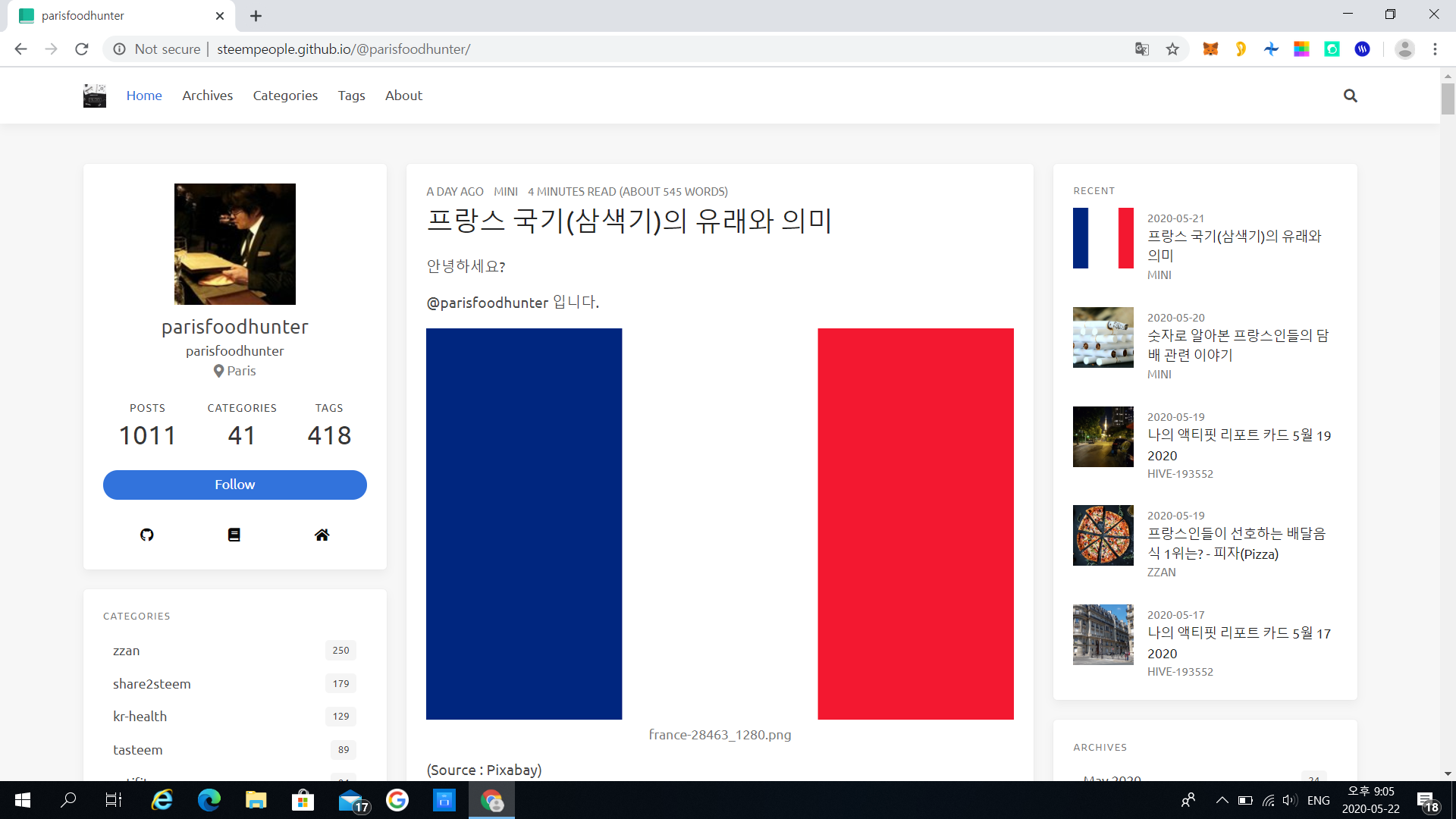Click the cigarettes thumbnail in Recent
The image size is (1456, 819).
click(1103, 337)
